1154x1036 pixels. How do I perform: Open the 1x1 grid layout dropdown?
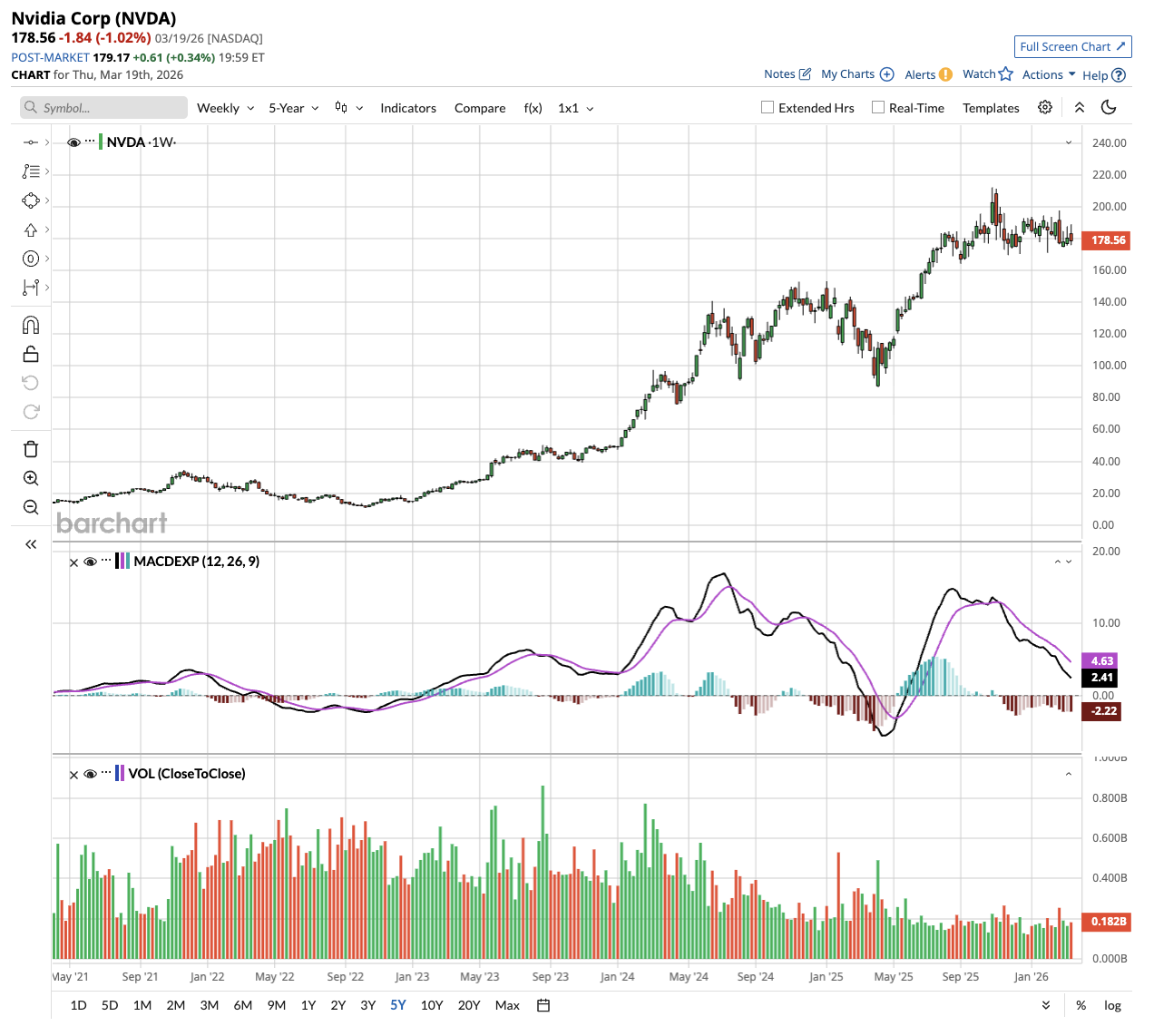[x=576, y=108]
